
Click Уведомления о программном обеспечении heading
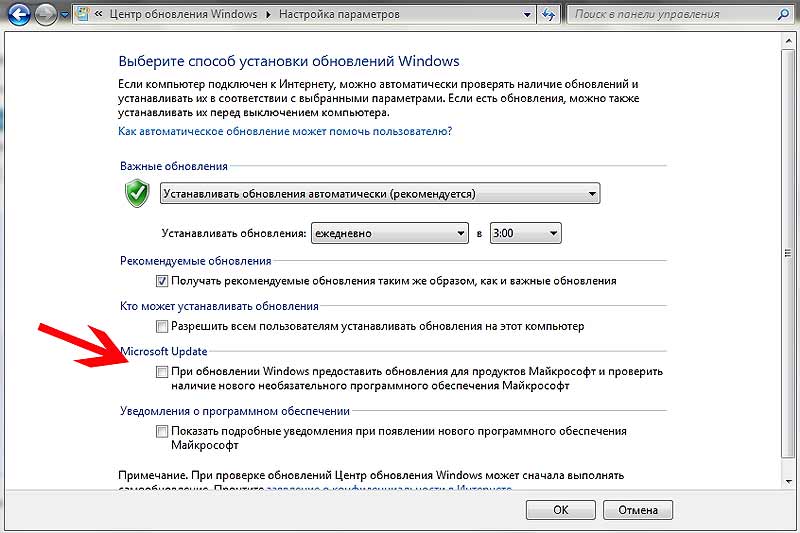(235, 411)
